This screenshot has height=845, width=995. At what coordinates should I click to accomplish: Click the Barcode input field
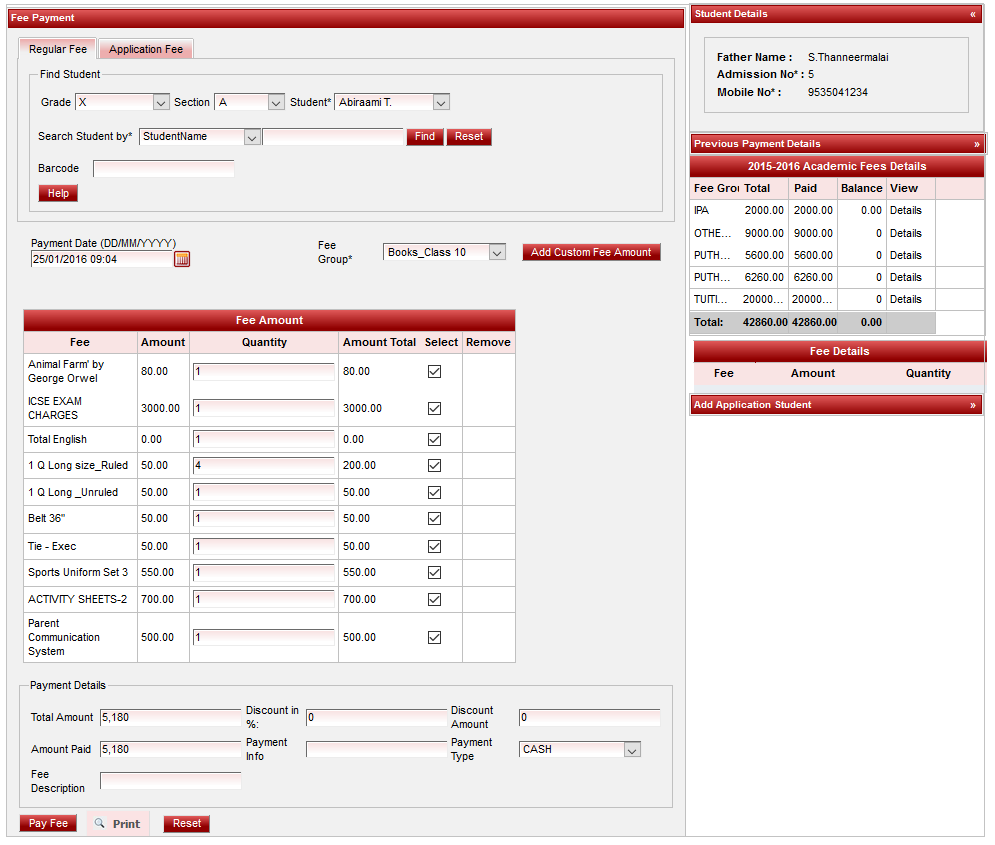point(164,169)
